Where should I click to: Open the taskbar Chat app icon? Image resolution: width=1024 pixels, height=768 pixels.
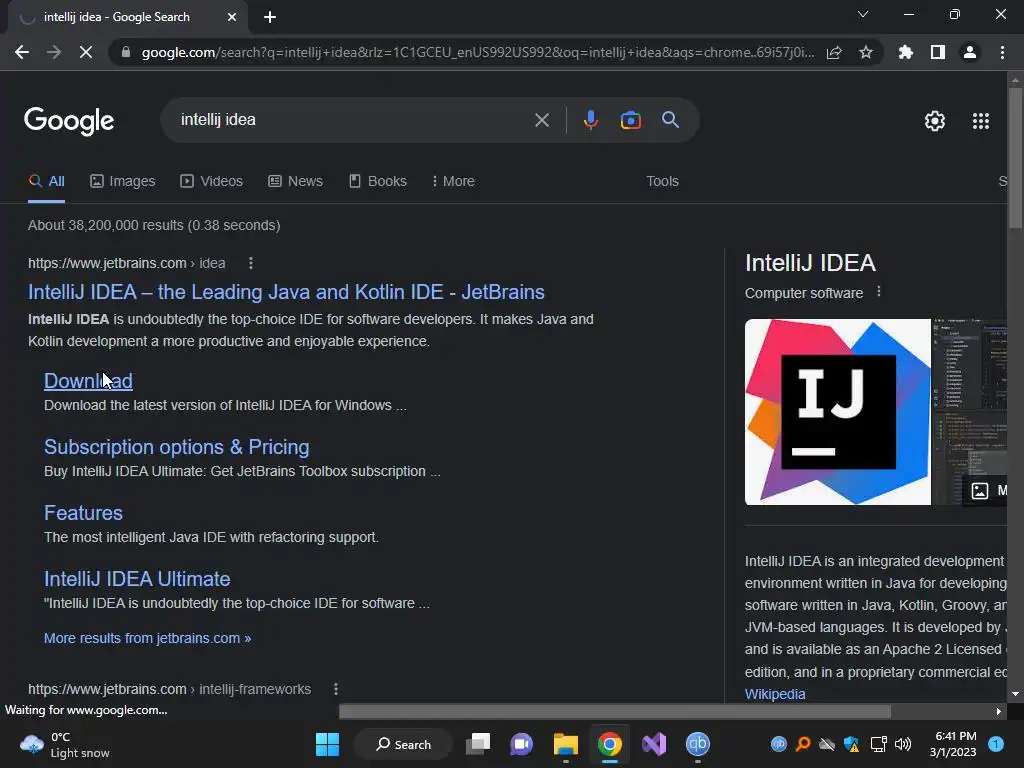coord(521,744)
